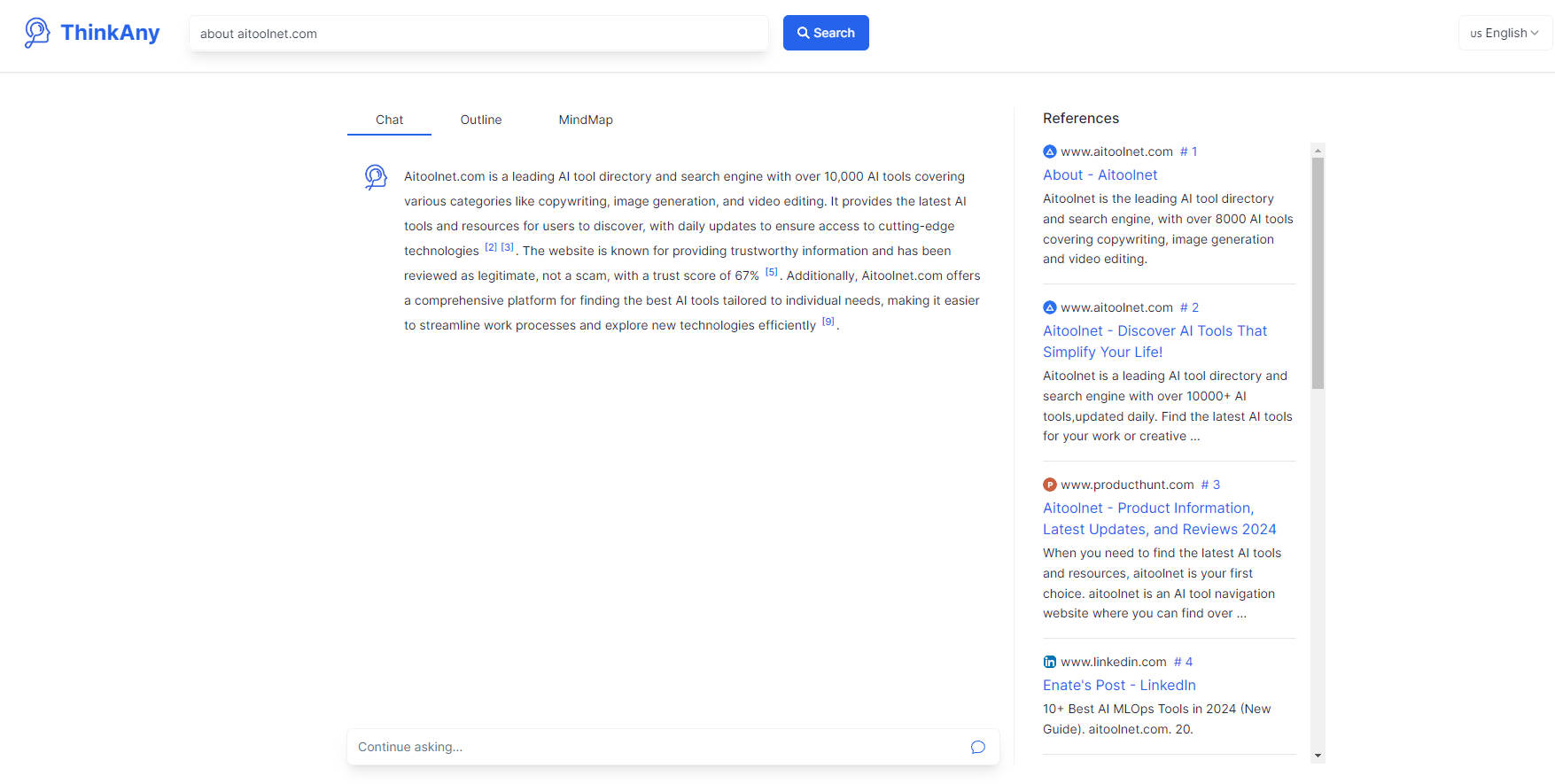This screenshot has height=784, width=1555.
Task: Switch to the Outline tab
Action: 480,120
